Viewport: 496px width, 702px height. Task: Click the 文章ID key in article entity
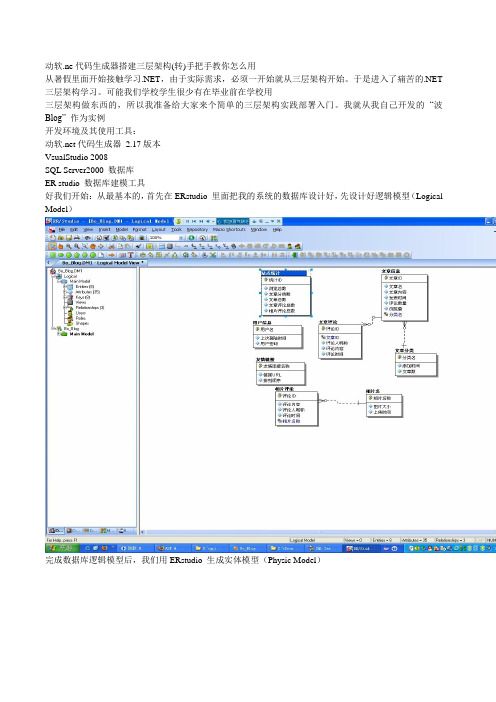pos(394,278)
